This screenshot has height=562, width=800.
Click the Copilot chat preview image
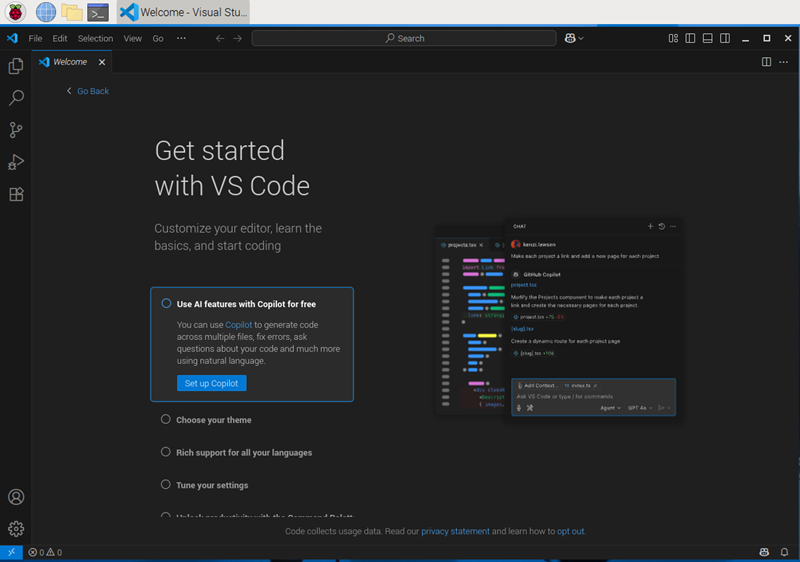coord(559,318)
